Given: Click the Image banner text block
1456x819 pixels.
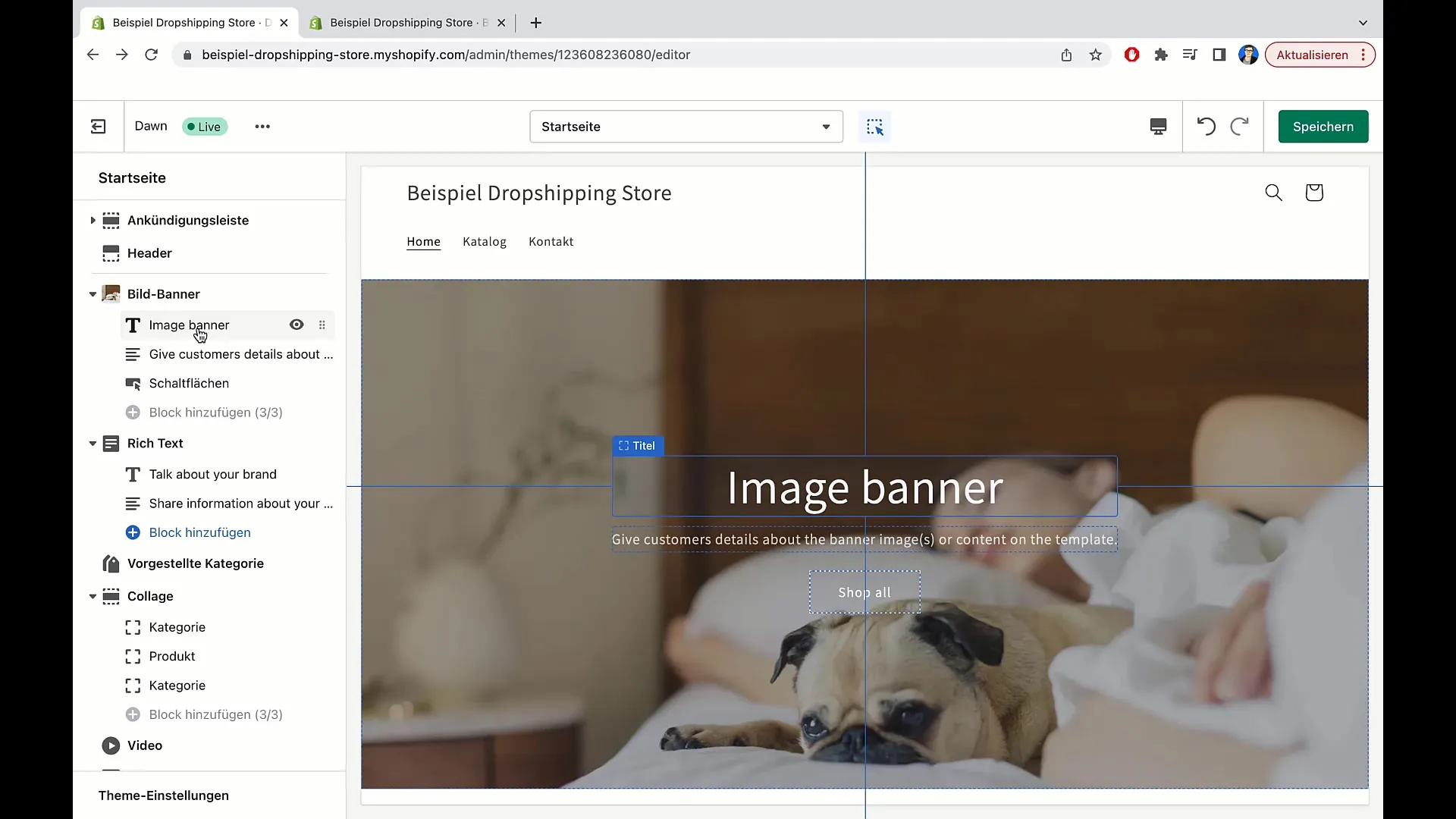Looking at the screenshot, I should pyautogui.click(x=189, y=325).
